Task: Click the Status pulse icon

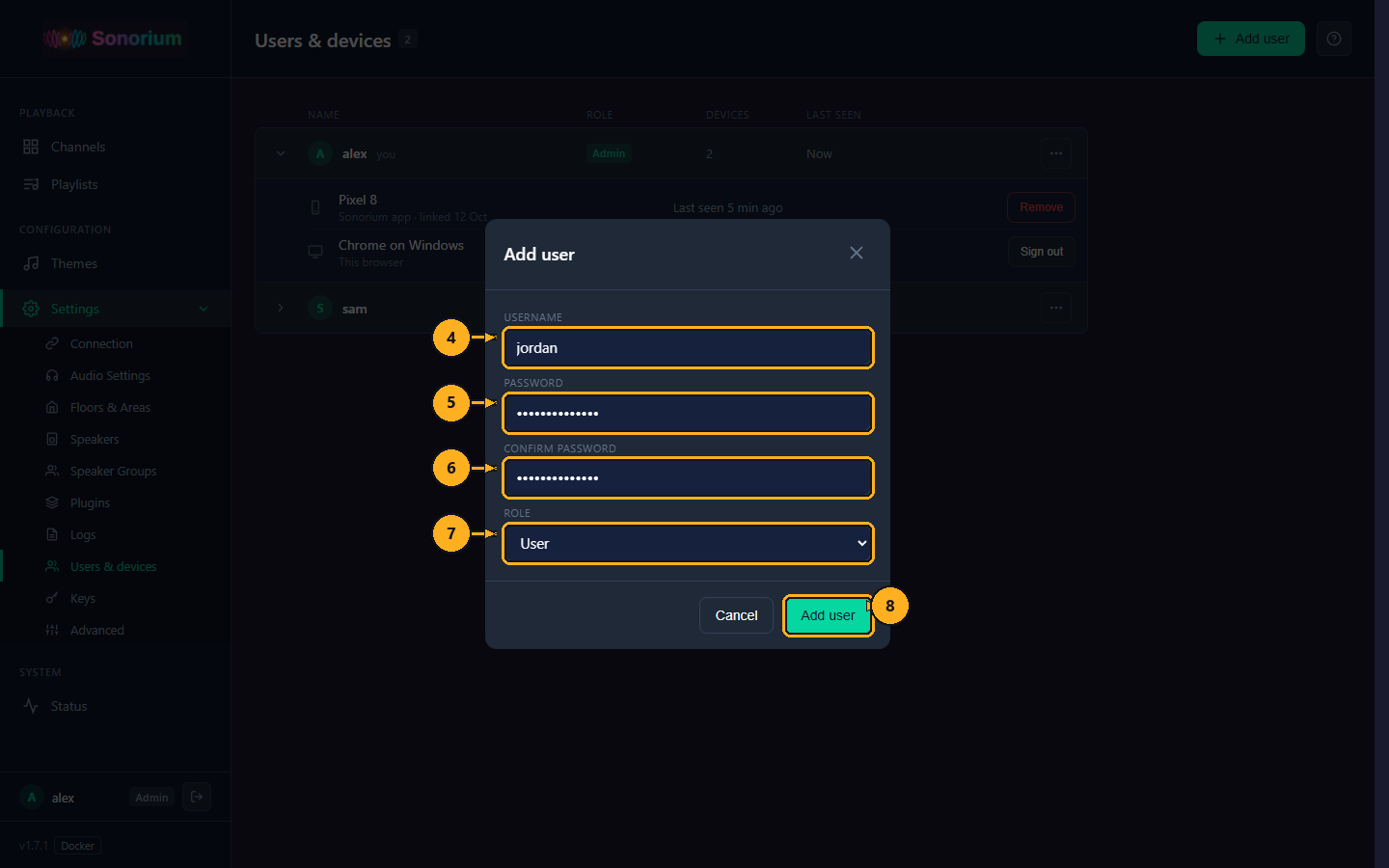Action: (x=31, y=706)
